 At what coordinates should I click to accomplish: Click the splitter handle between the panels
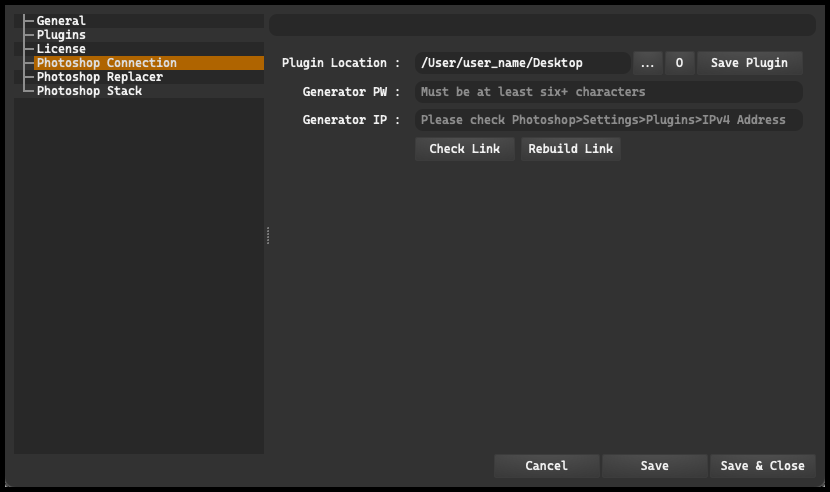pos(268,236)
